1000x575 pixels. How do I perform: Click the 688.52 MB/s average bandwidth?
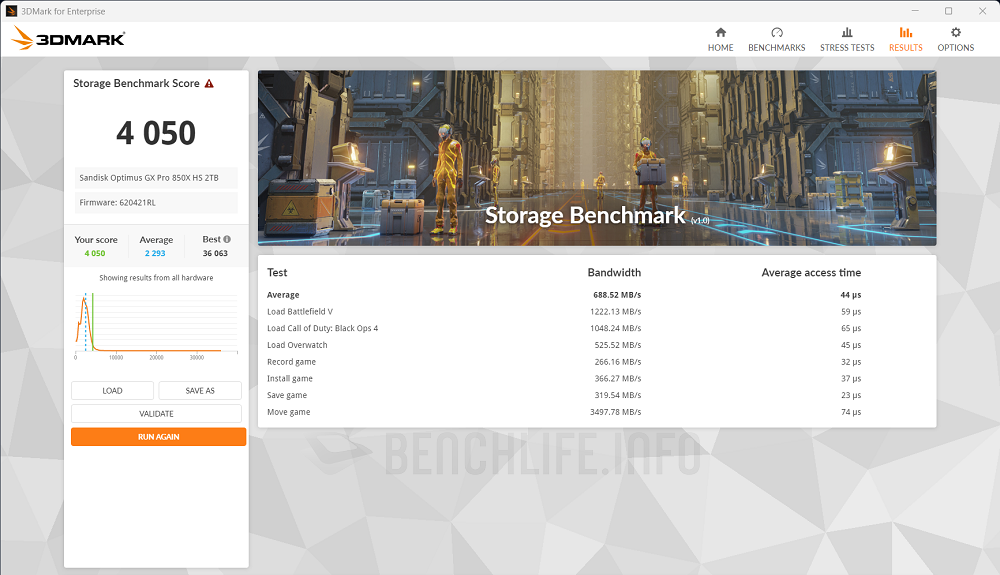617,295
